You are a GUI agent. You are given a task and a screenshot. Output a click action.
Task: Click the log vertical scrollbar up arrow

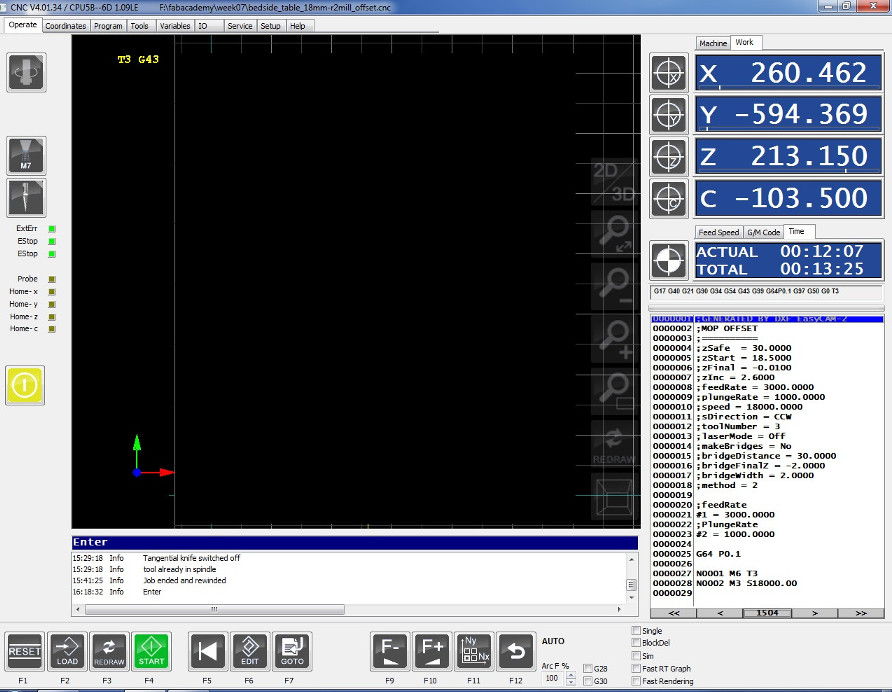(631, 559)
